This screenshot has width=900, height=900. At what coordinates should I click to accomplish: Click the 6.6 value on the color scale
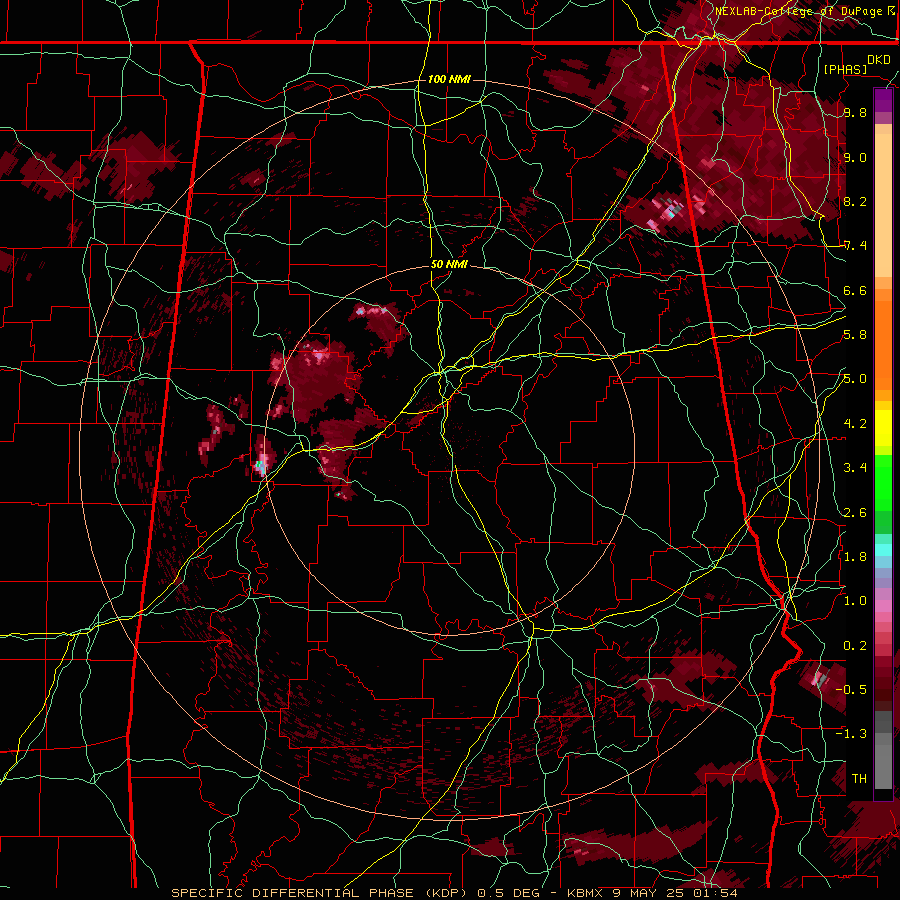click(855, 290)
